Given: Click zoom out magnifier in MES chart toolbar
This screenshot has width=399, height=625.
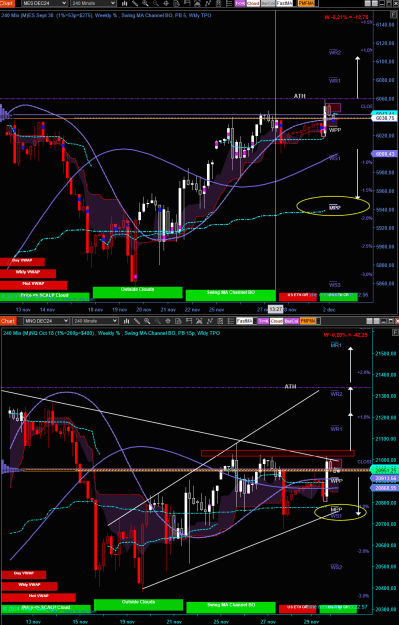Looking at the screenshot, I should tap(155, 3).
